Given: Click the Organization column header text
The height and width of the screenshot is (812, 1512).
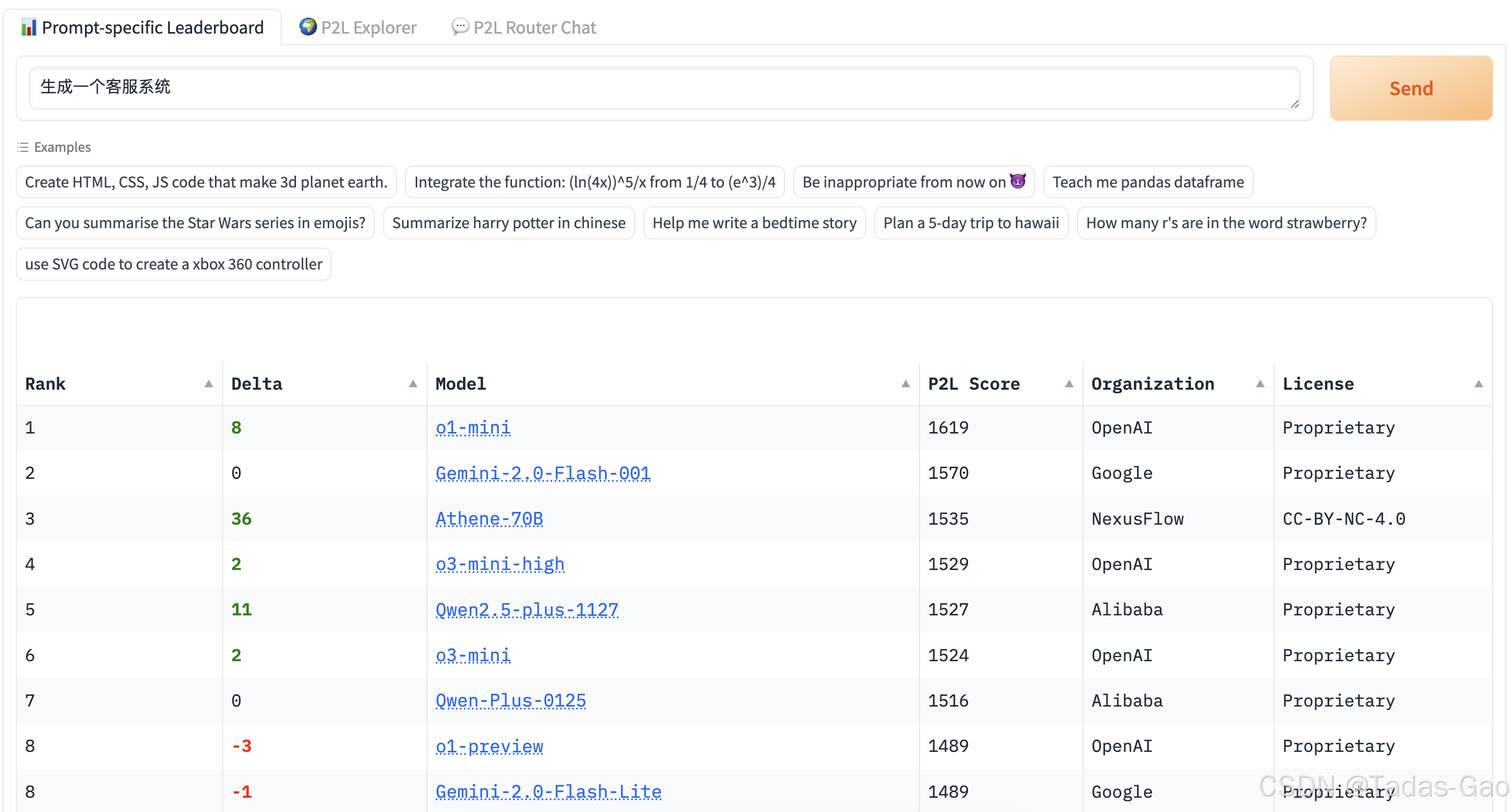Looking at the screenshot, I should point(1153,384).
